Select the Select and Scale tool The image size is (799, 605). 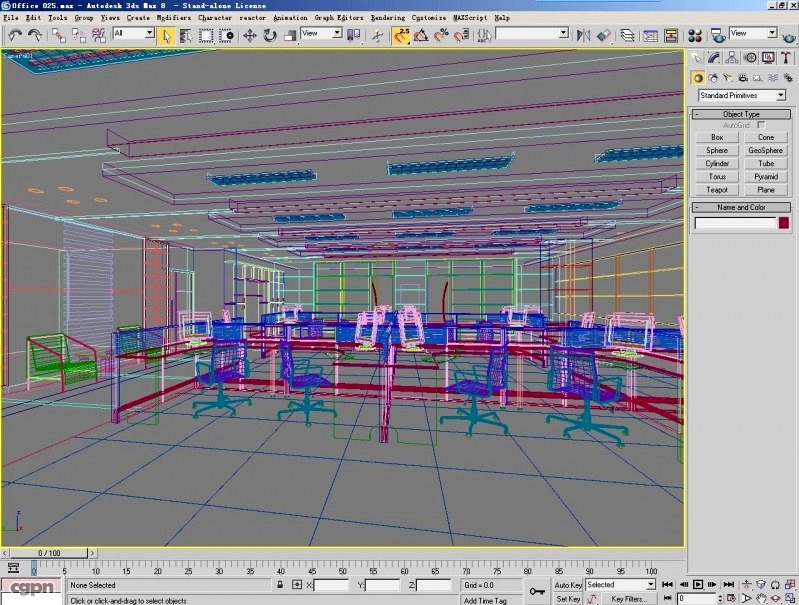pos(289,35)
